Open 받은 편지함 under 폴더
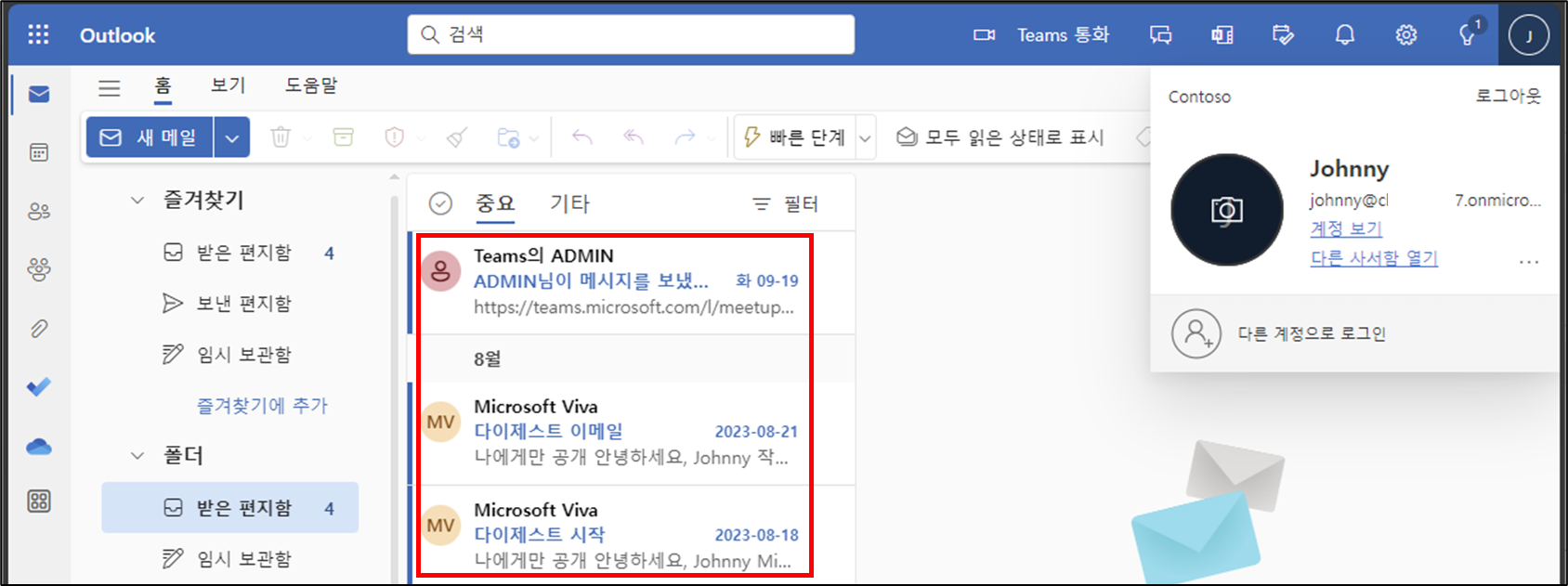Viewport: 1568px width, 586px height. [230, 508]
